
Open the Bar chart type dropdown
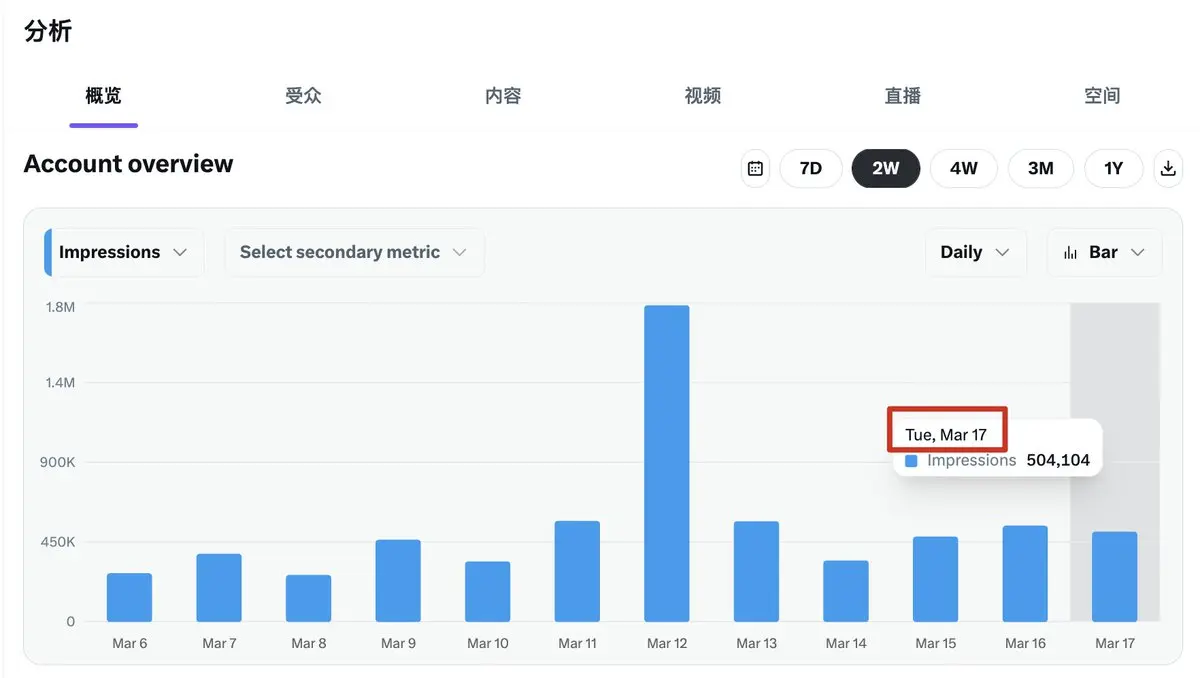coord(1105,252)
